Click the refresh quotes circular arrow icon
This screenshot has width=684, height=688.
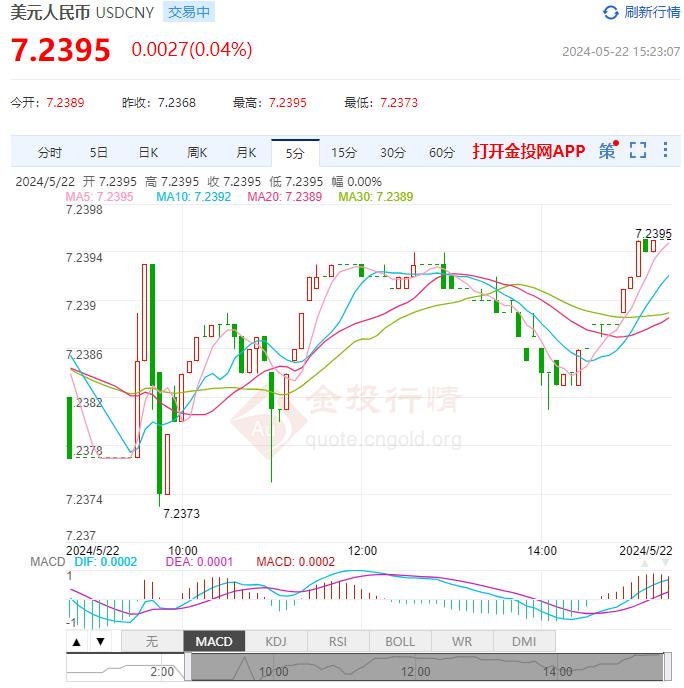[x=610, y=13]
